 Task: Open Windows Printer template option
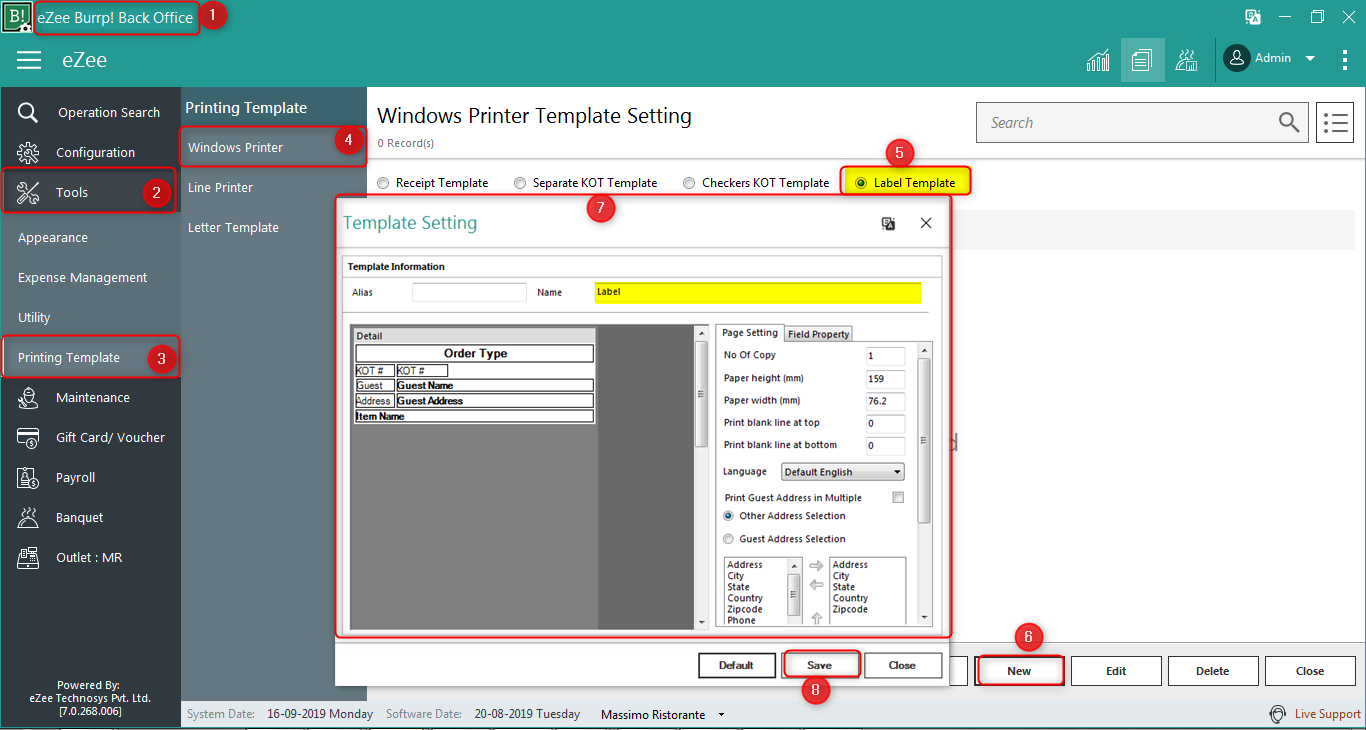pyautogui.click(x=273, y=147)
